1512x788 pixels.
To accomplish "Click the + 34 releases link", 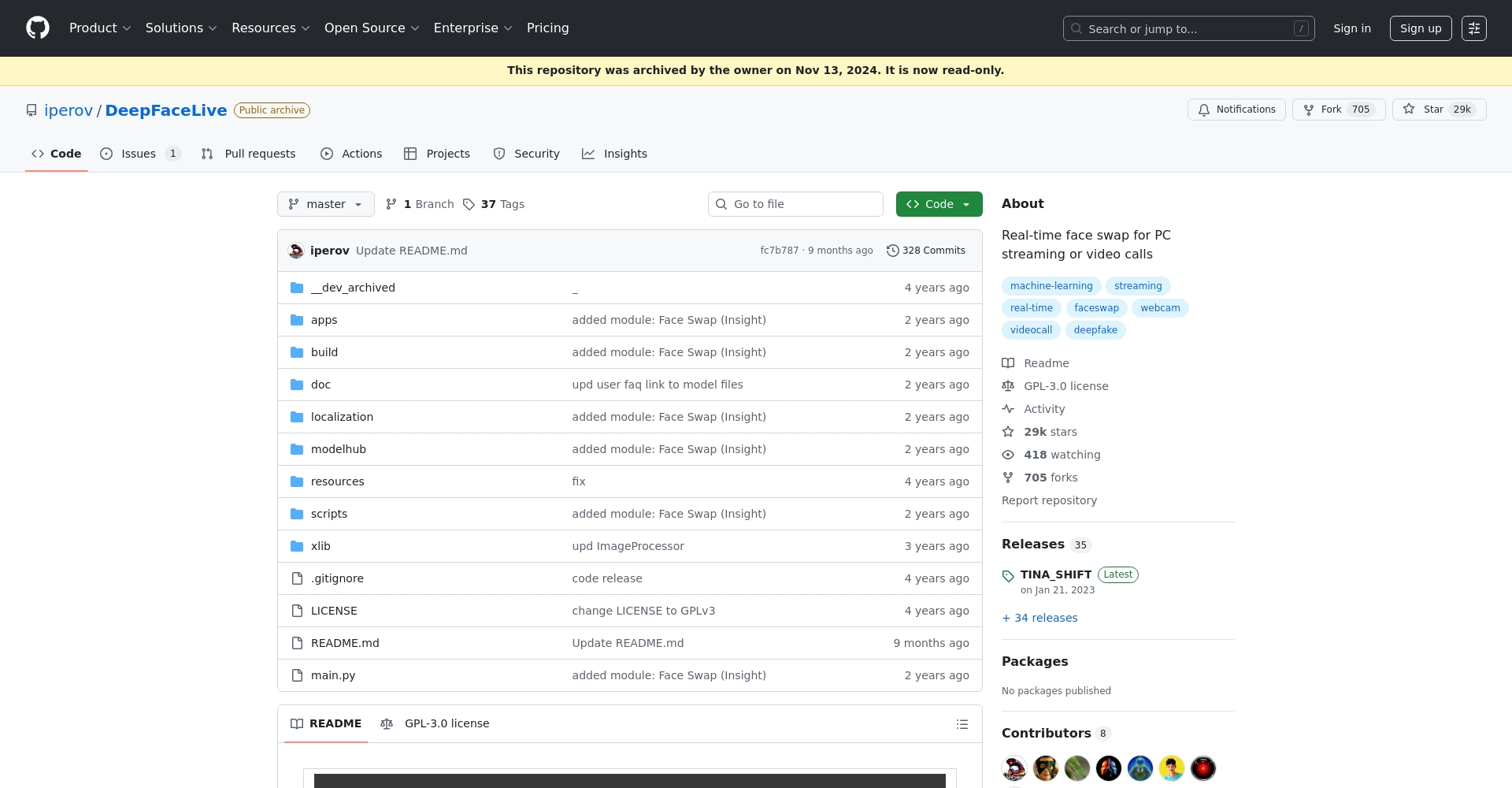I will [x=1039, y=618].
